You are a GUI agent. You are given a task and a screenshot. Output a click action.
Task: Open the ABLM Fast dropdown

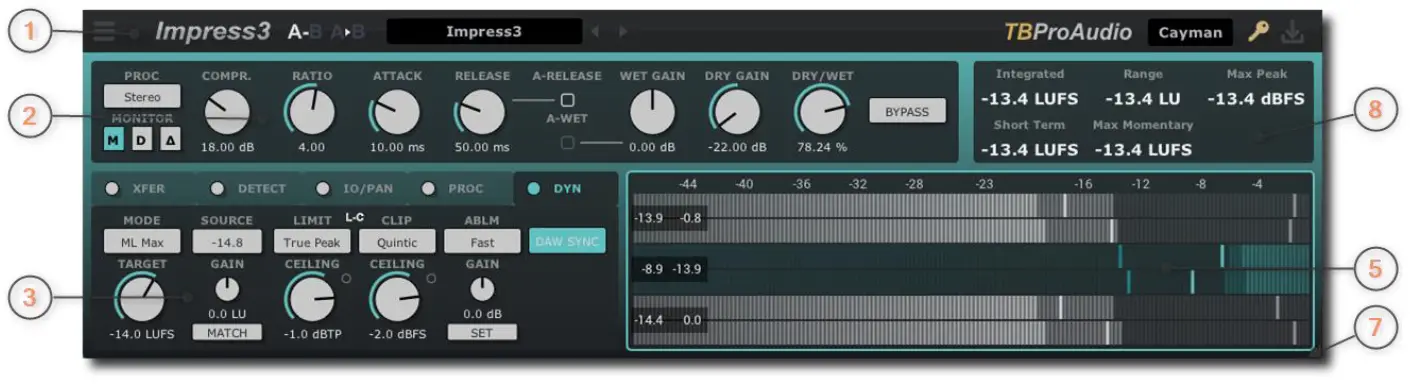tap(482, 241)
